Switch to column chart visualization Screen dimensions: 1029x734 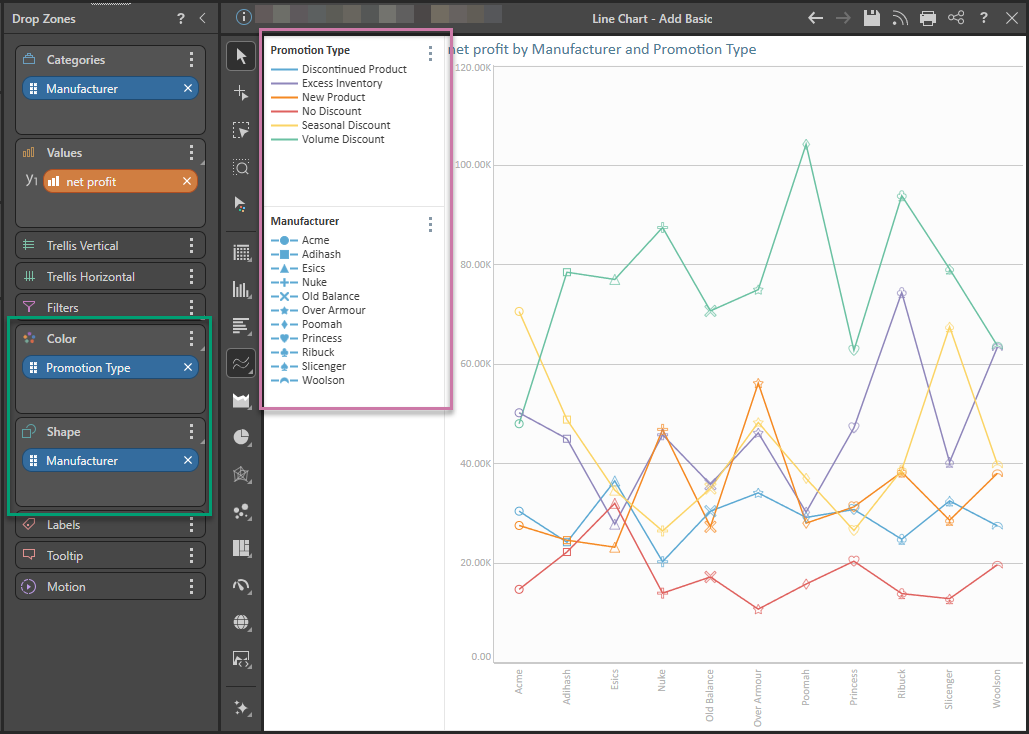click(241, 289)
